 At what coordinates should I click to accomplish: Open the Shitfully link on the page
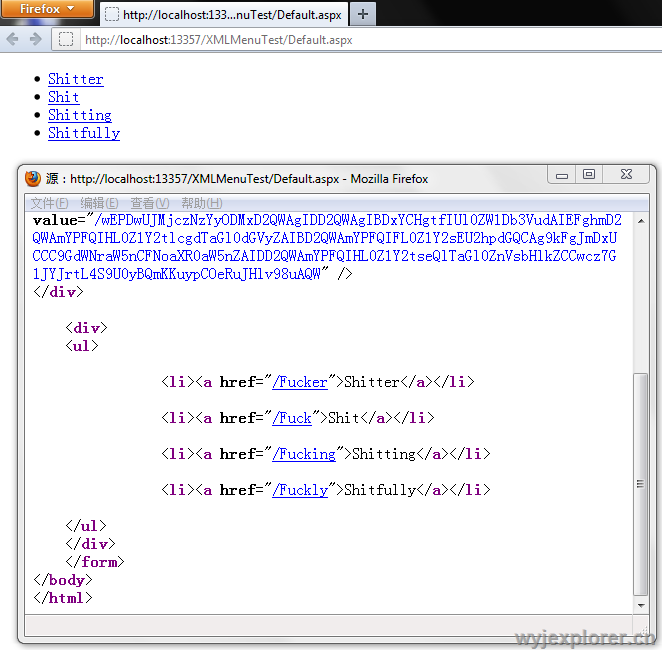(84, 133)
